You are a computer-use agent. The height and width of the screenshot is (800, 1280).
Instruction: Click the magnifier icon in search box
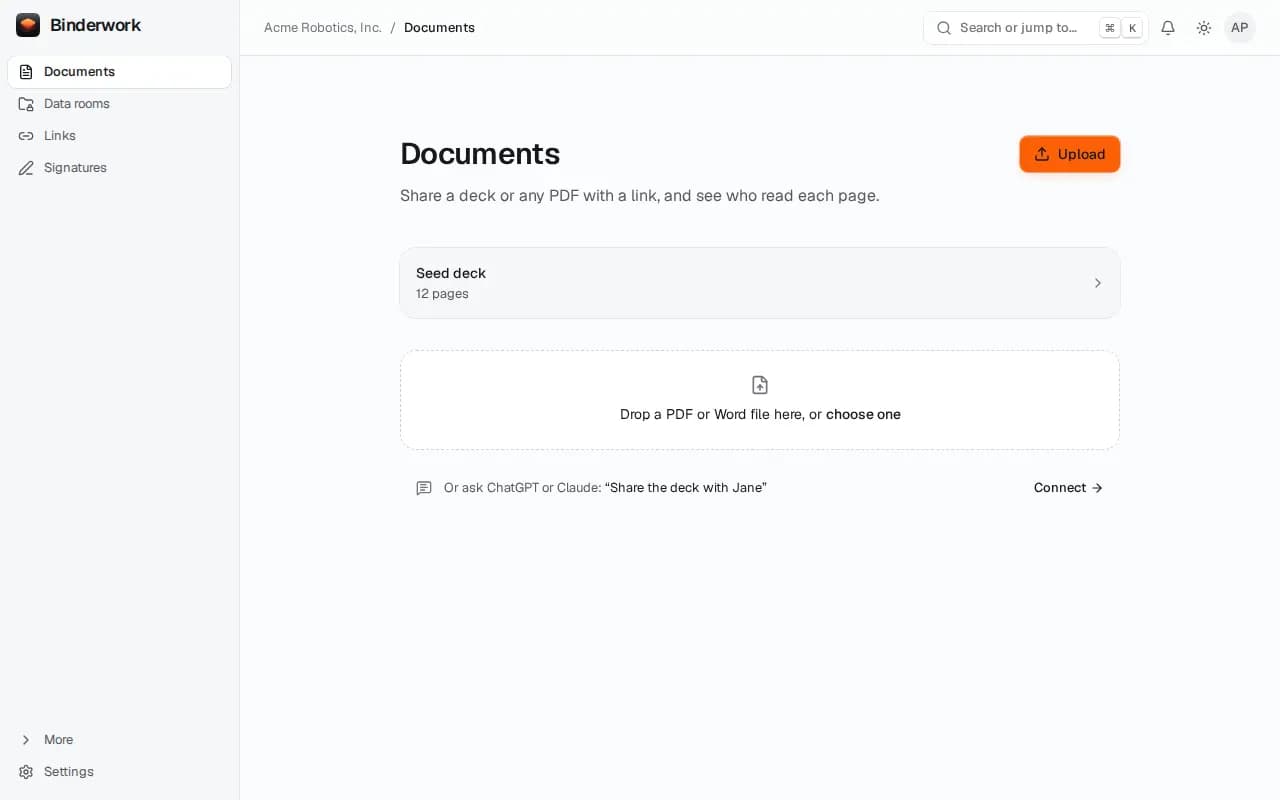pos(943,28)
